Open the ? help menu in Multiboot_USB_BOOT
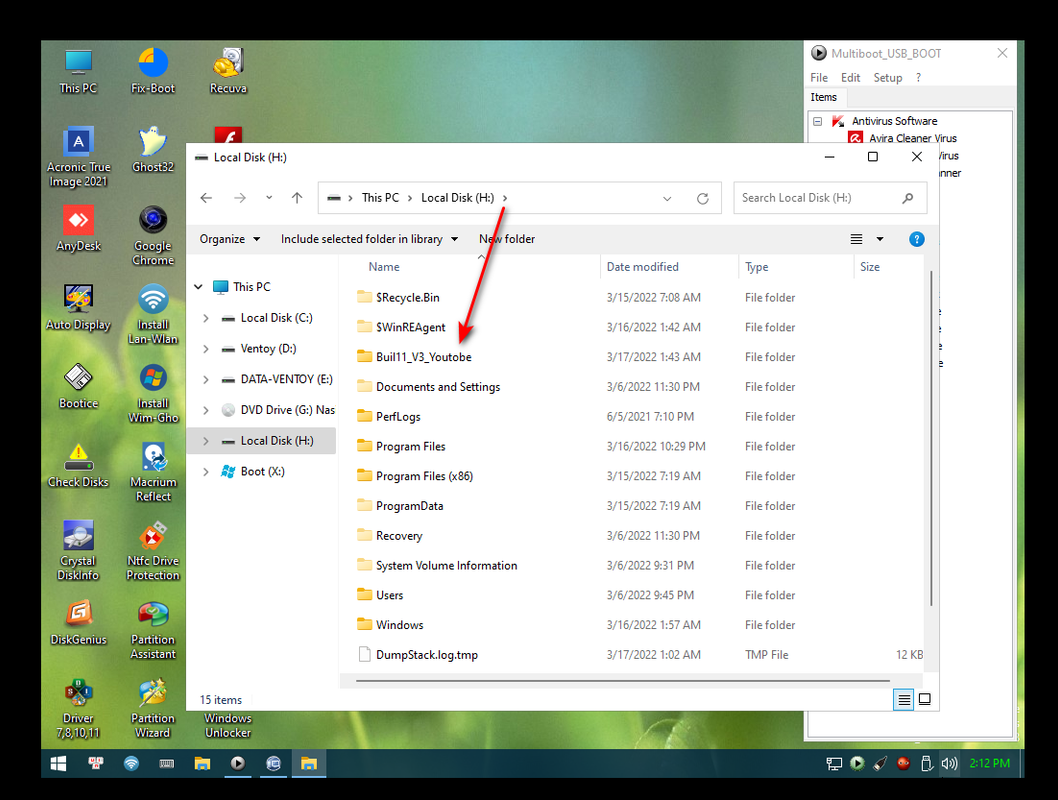The height and width of the screenshot is (800, 1058). coord(918,78)
